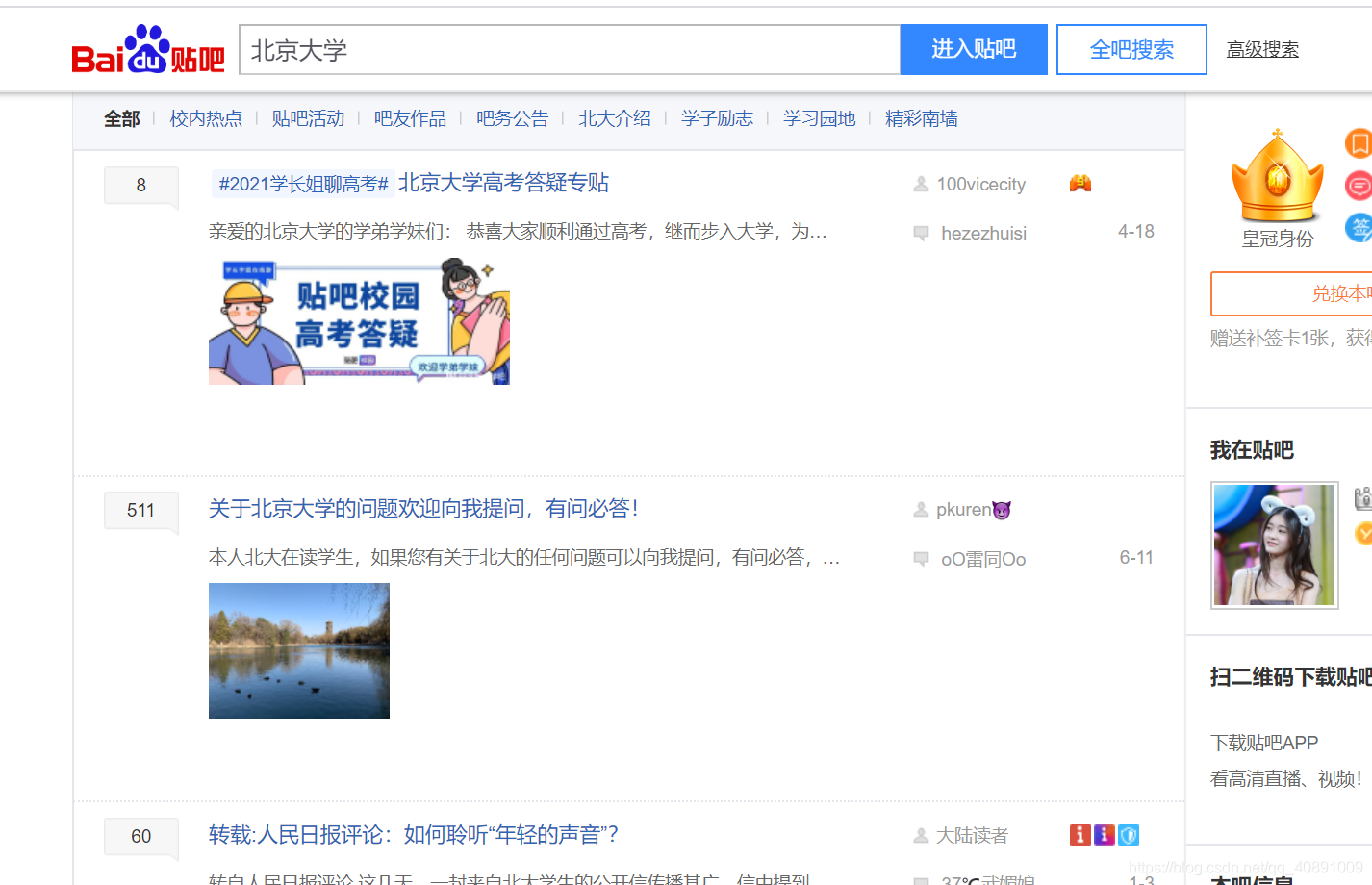Click the orange bookmark icon beside crown

[x=1359, y=143]
